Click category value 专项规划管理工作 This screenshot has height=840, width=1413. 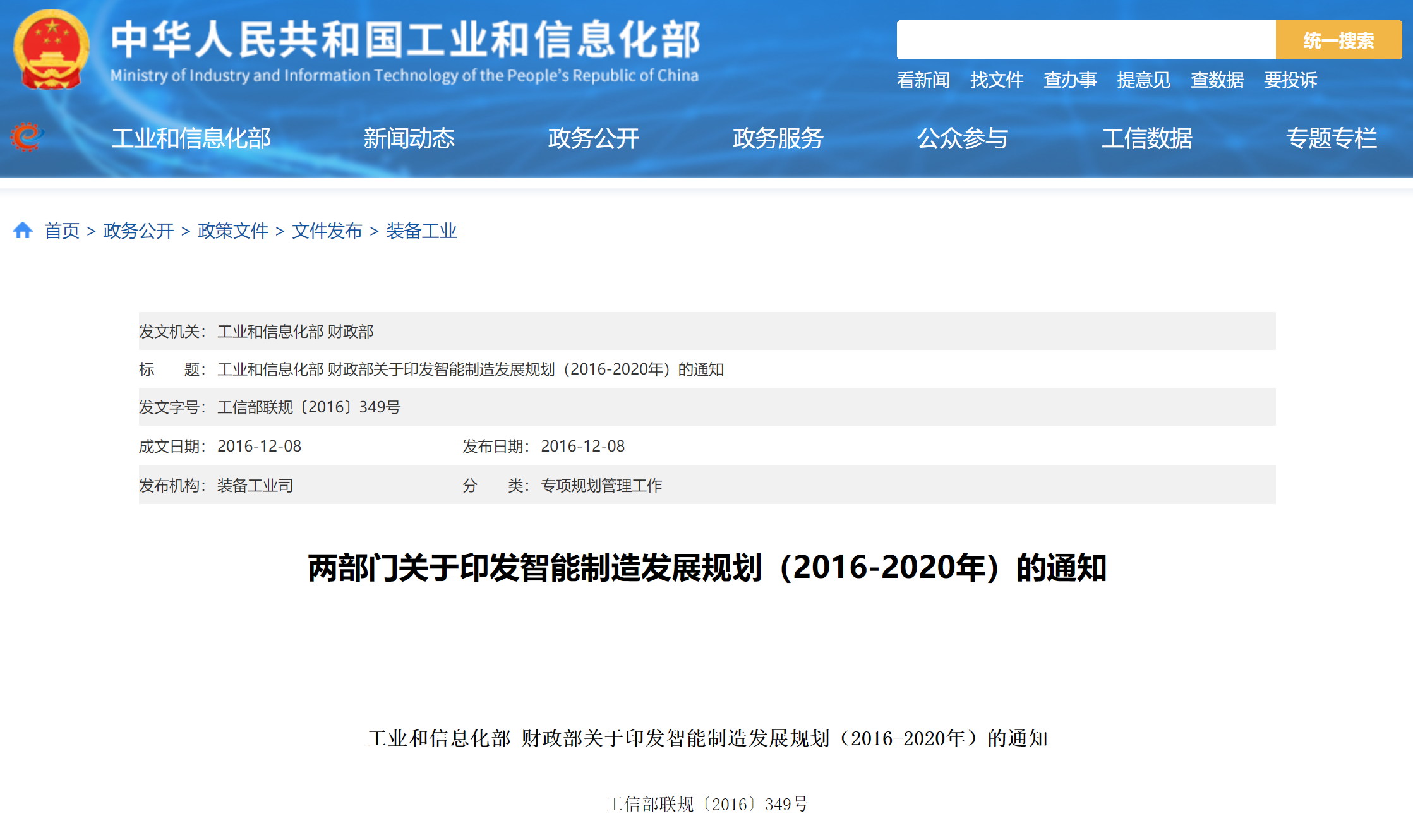[601, 485]
